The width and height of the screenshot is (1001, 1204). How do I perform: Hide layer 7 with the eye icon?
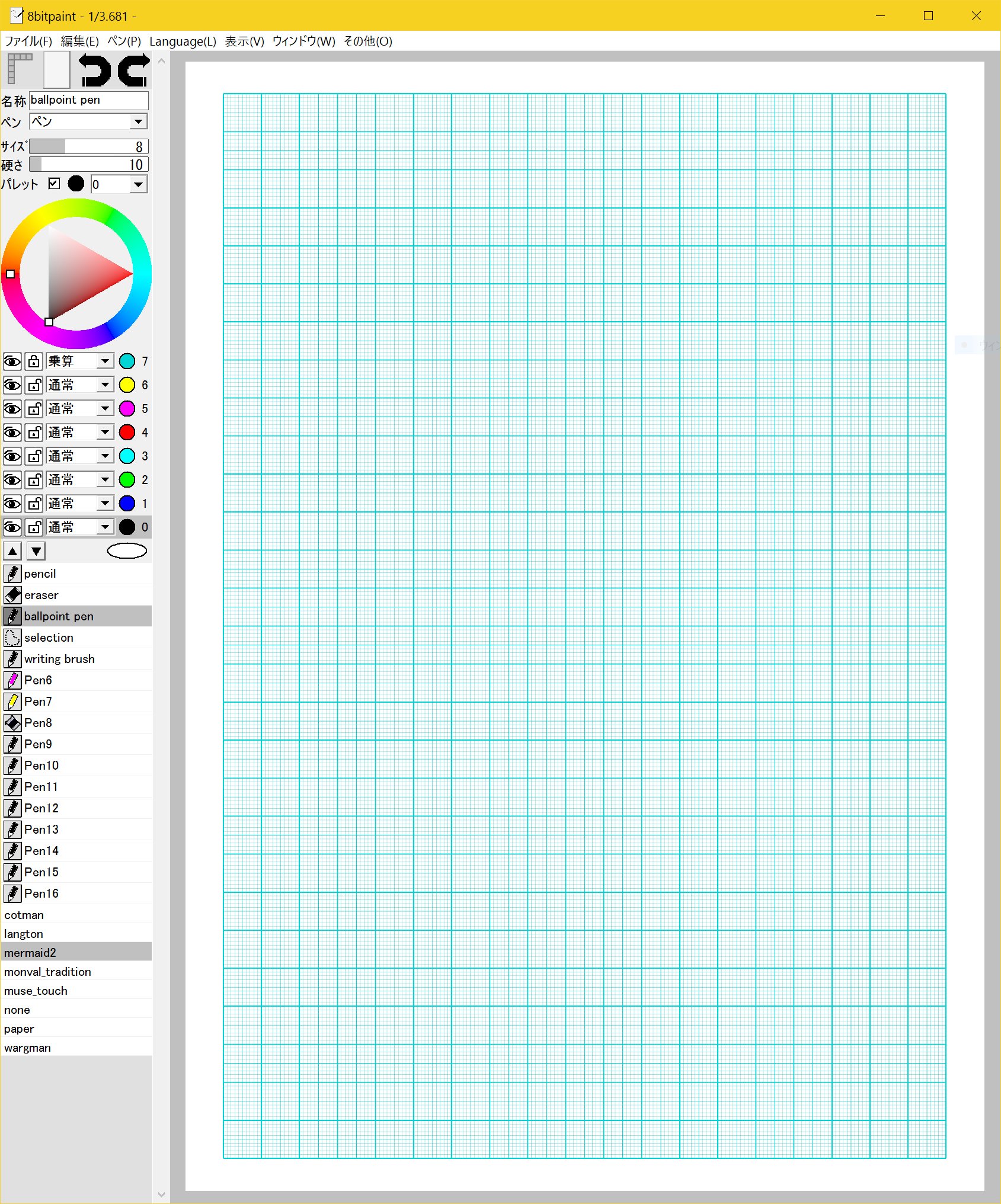[x=12, y=361]
